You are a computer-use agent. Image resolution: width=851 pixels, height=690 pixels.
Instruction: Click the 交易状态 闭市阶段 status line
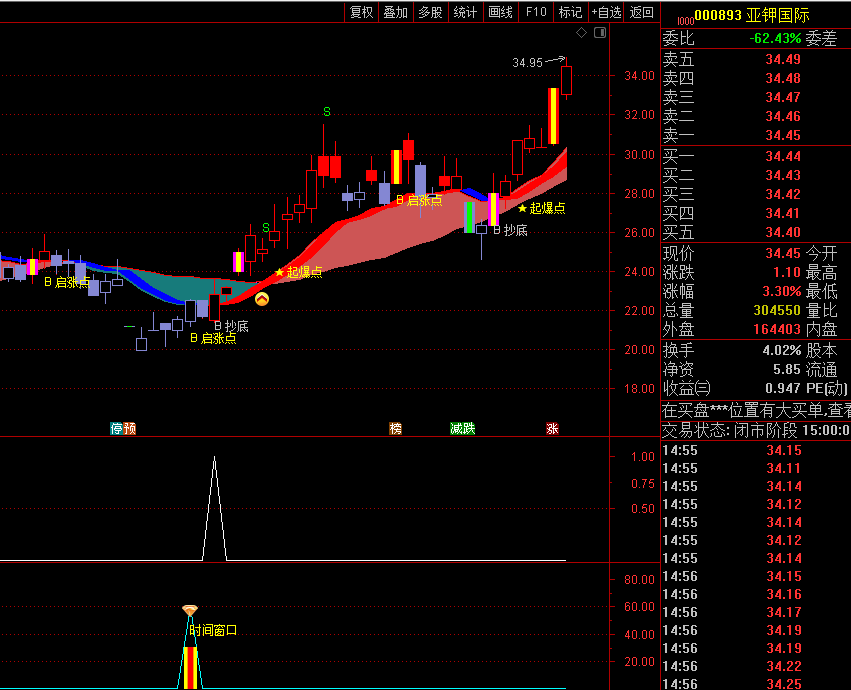pyautogui.click(x=755, y=431)
